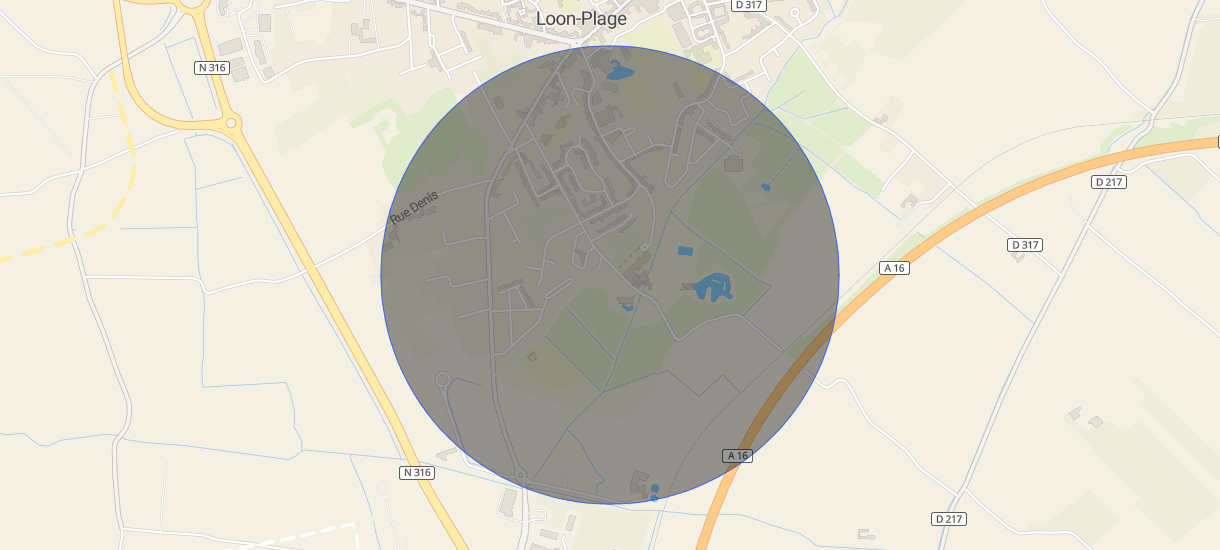This screenshot has height=550, width=1220.
Task: Click the small blue rectangular pond above the lake
Action: point(685,250)
